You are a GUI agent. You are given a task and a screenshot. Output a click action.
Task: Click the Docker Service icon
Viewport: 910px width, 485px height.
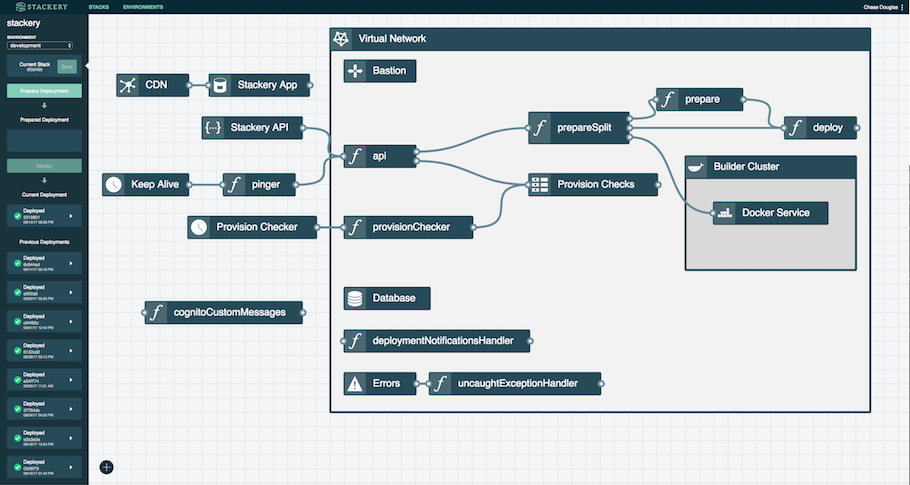pos(724,213)
